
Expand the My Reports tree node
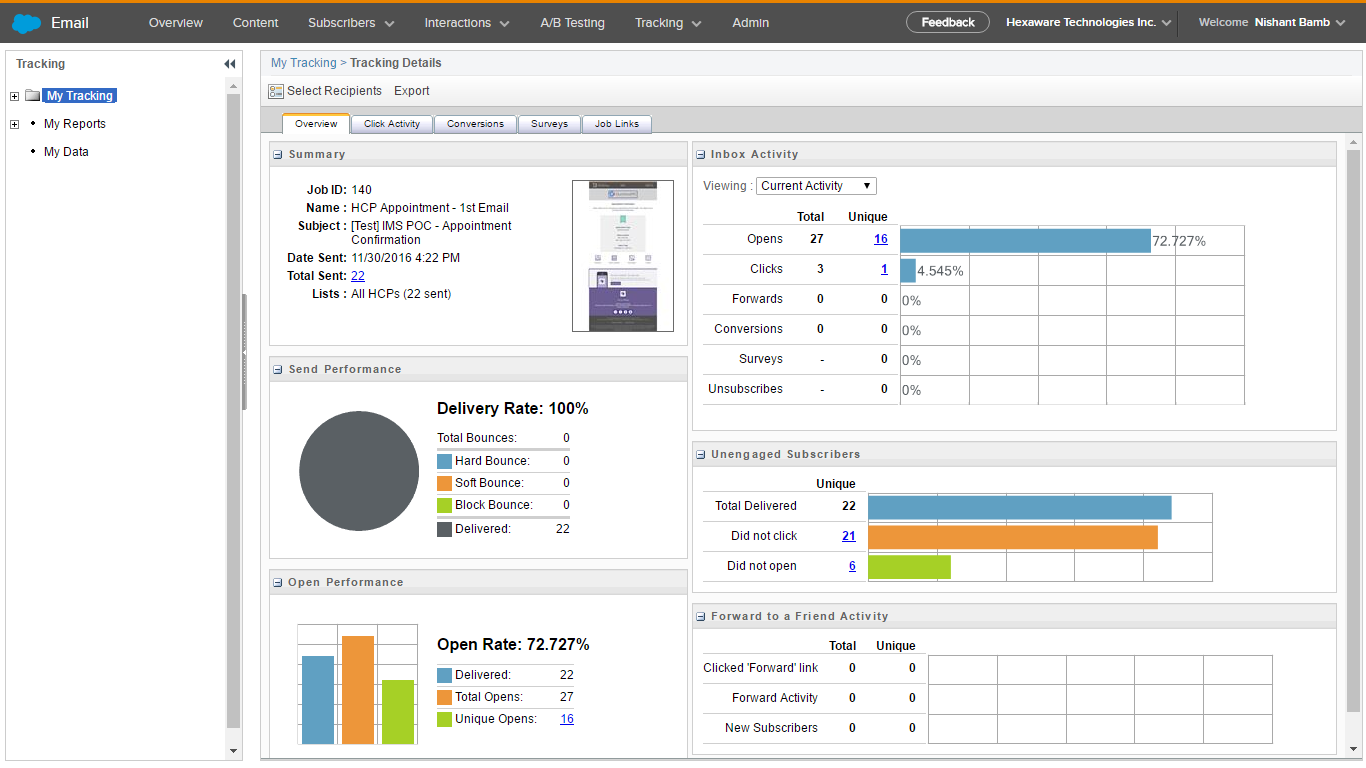coord(14,125)
